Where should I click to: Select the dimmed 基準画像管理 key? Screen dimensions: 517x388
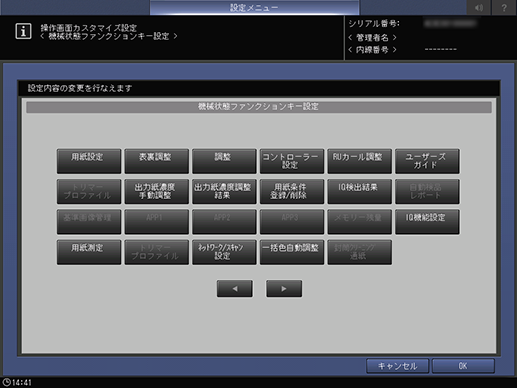[89, 222]
